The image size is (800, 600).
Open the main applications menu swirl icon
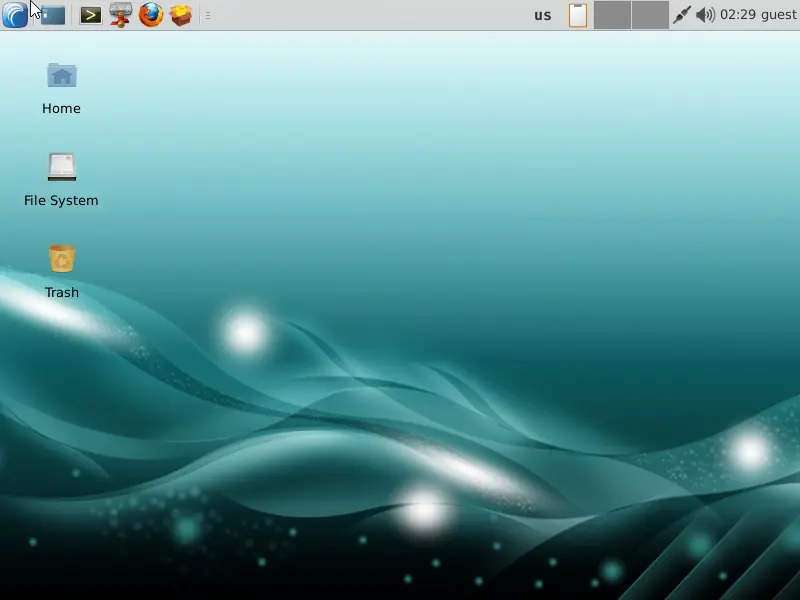[x=15, y=15]
